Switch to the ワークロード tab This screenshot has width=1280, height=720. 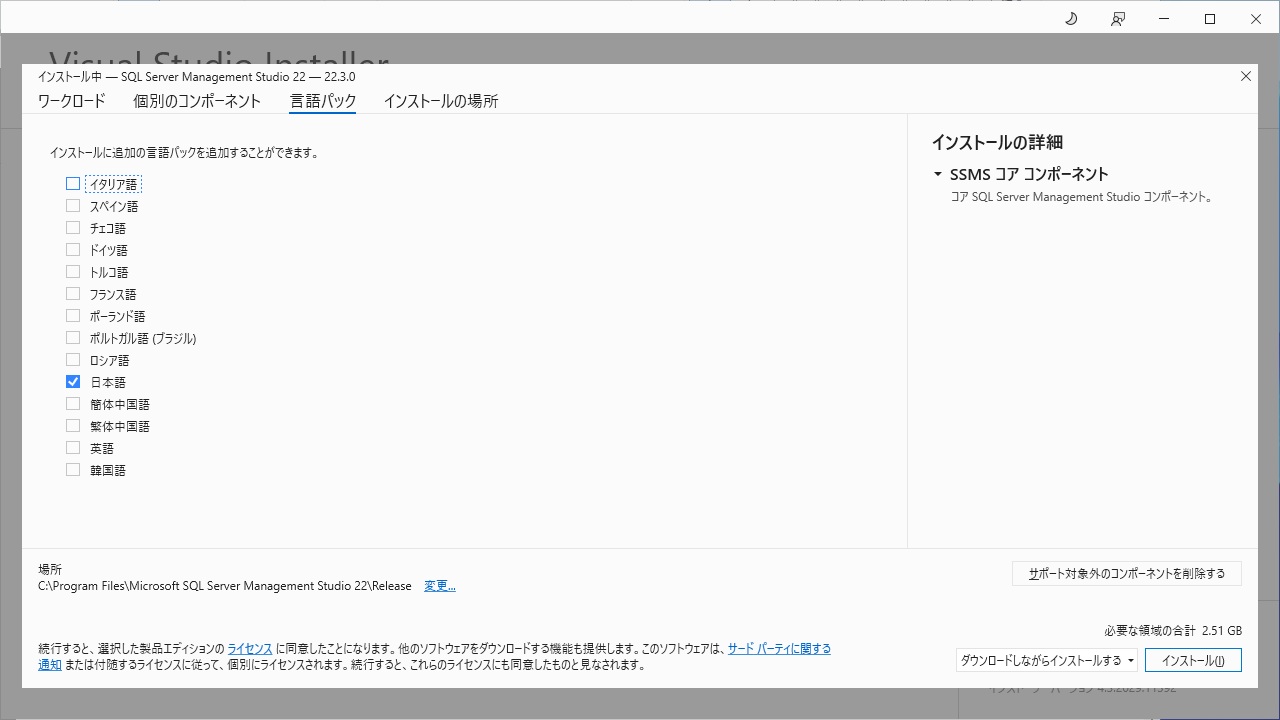pyautogui.click(x=70, y=101)
